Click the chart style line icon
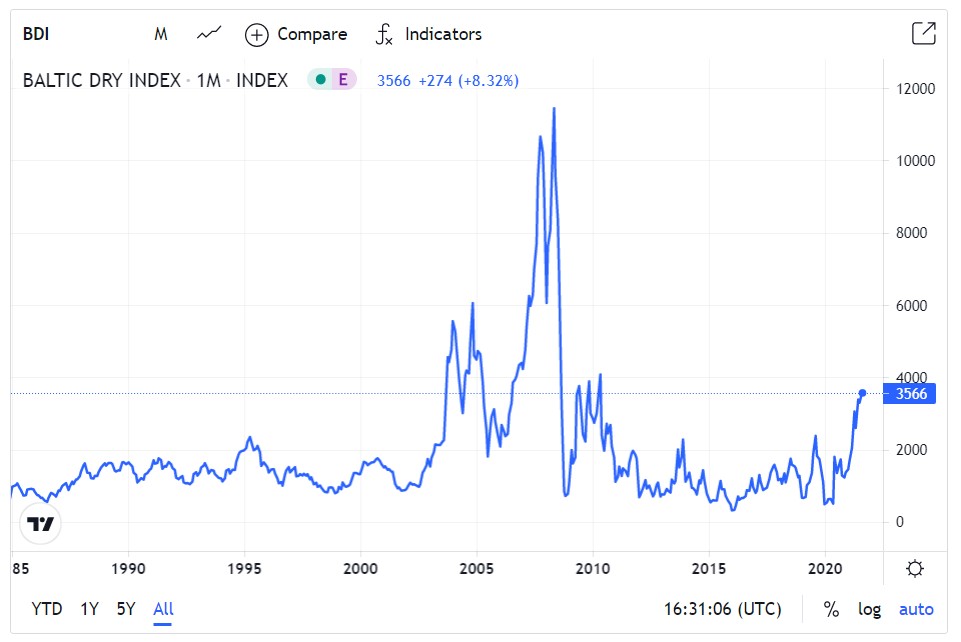This screenshot has height=642, width=961. 208,34
